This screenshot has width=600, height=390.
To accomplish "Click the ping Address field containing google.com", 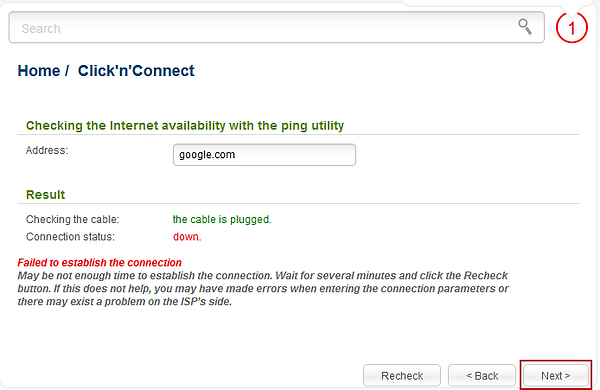I will pos(264,155).
